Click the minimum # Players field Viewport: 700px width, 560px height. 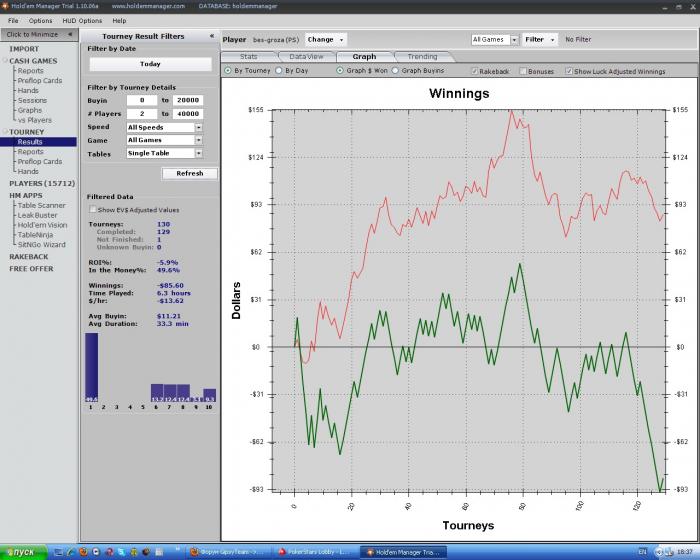(142, 114)
